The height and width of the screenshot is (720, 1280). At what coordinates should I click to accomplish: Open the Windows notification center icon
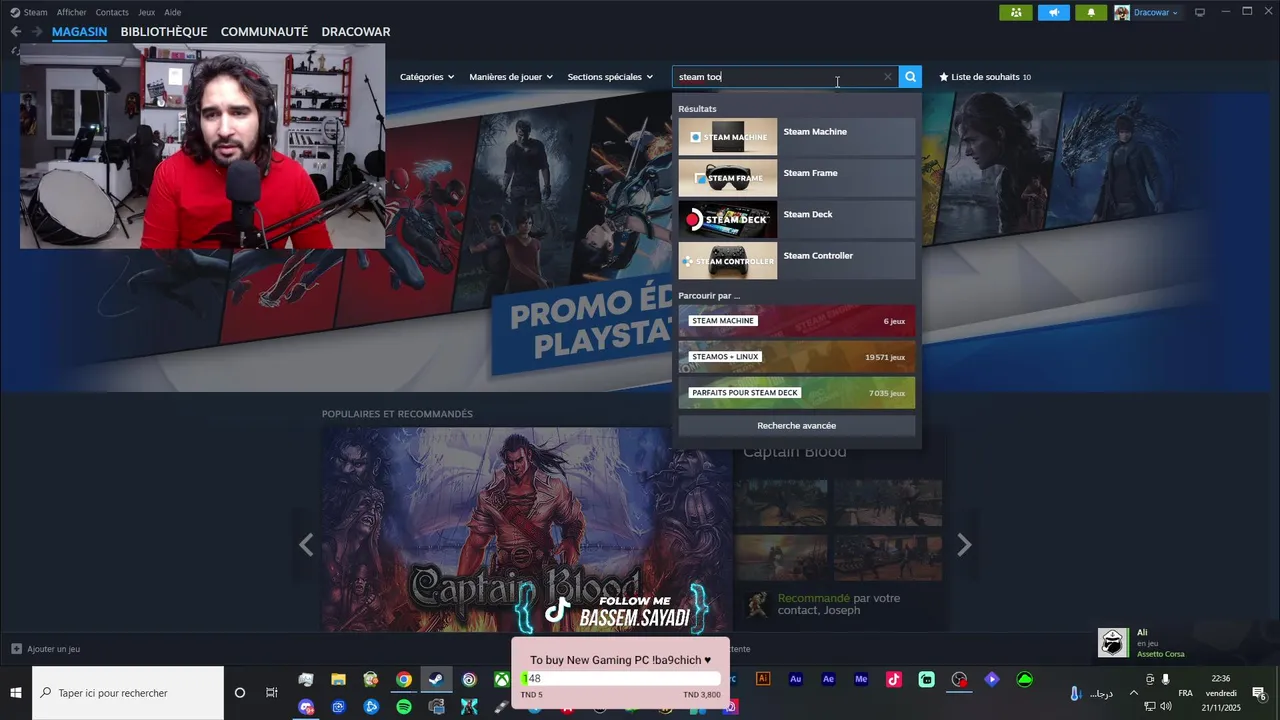tap(1259, 693)
